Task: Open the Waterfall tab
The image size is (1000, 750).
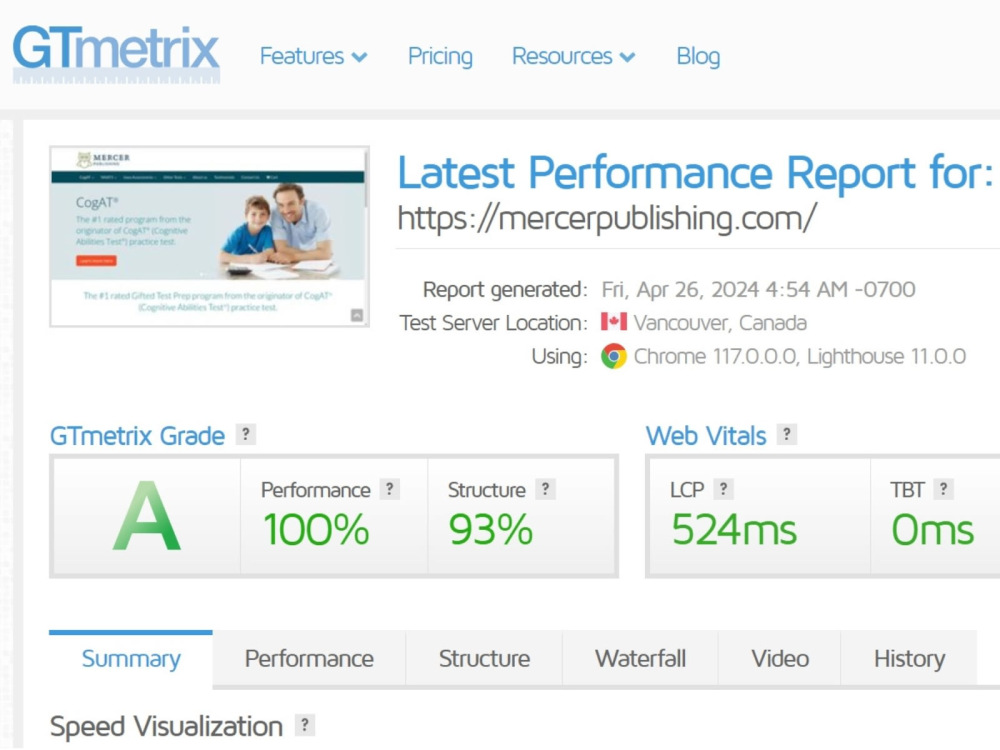Action: (640, 659)
